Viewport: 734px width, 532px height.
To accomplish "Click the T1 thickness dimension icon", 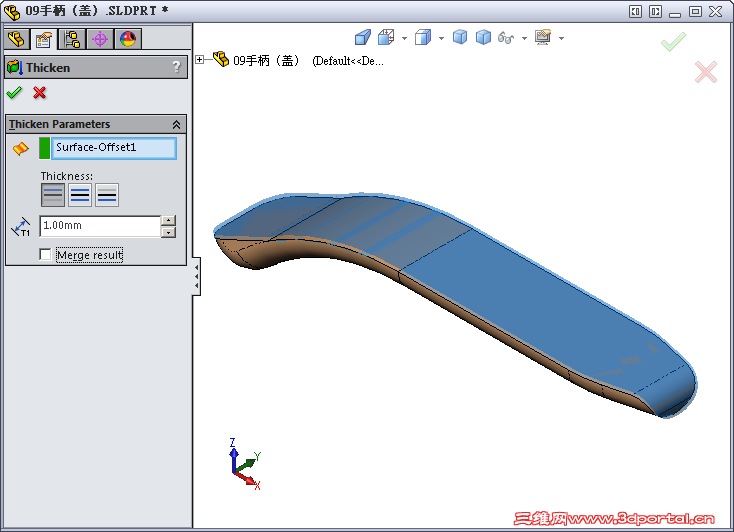I will (x=21, y=227).
